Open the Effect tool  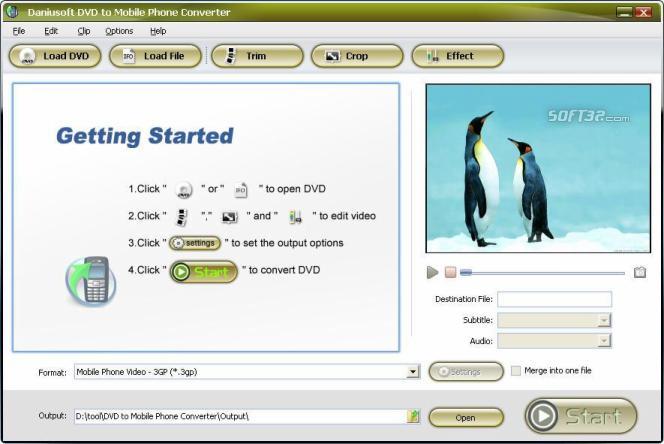458,56
